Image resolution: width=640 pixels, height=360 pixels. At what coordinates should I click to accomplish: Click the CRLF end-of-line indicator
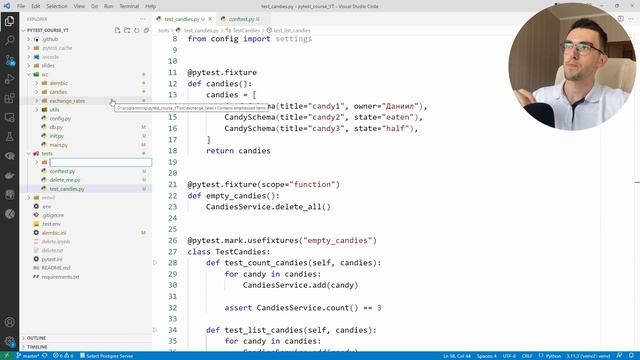(527, 356)
